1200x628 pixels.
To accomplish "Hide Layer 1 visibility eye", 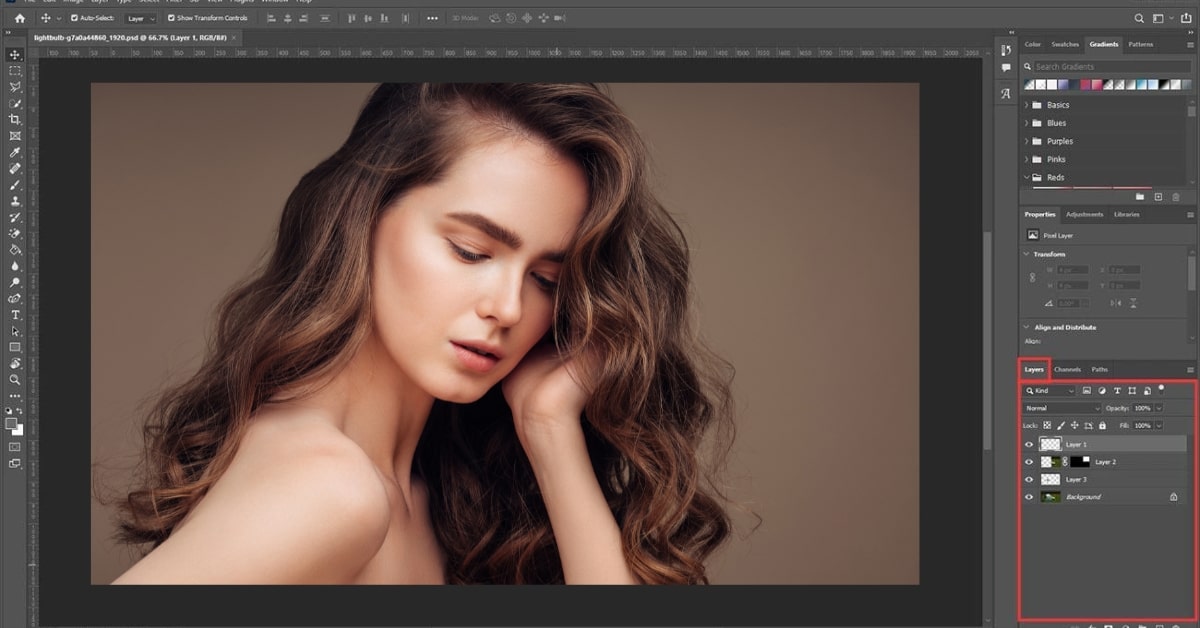I will click(1029, 444).
